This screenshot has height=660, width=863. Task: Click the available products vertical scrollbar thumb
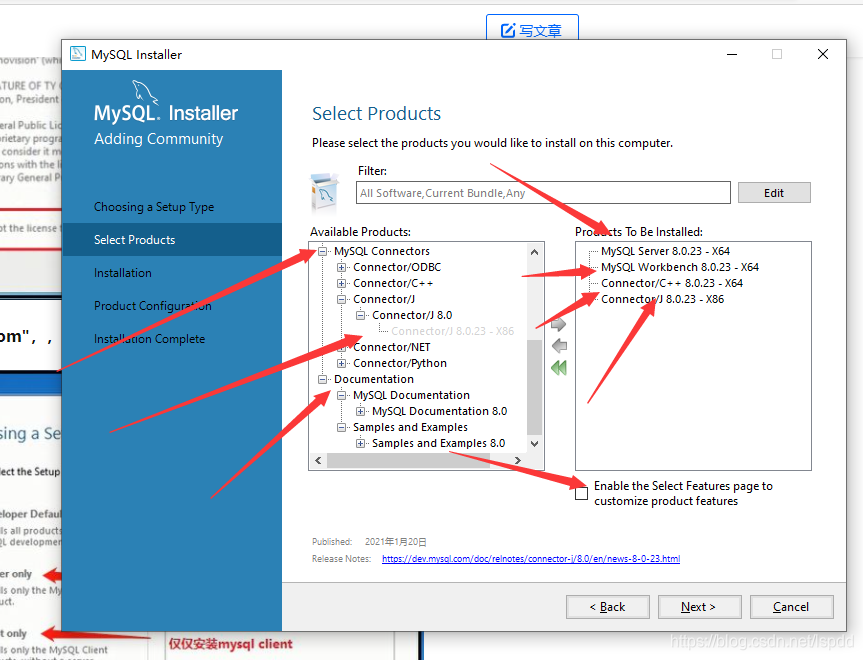click(x=534, y=388)
